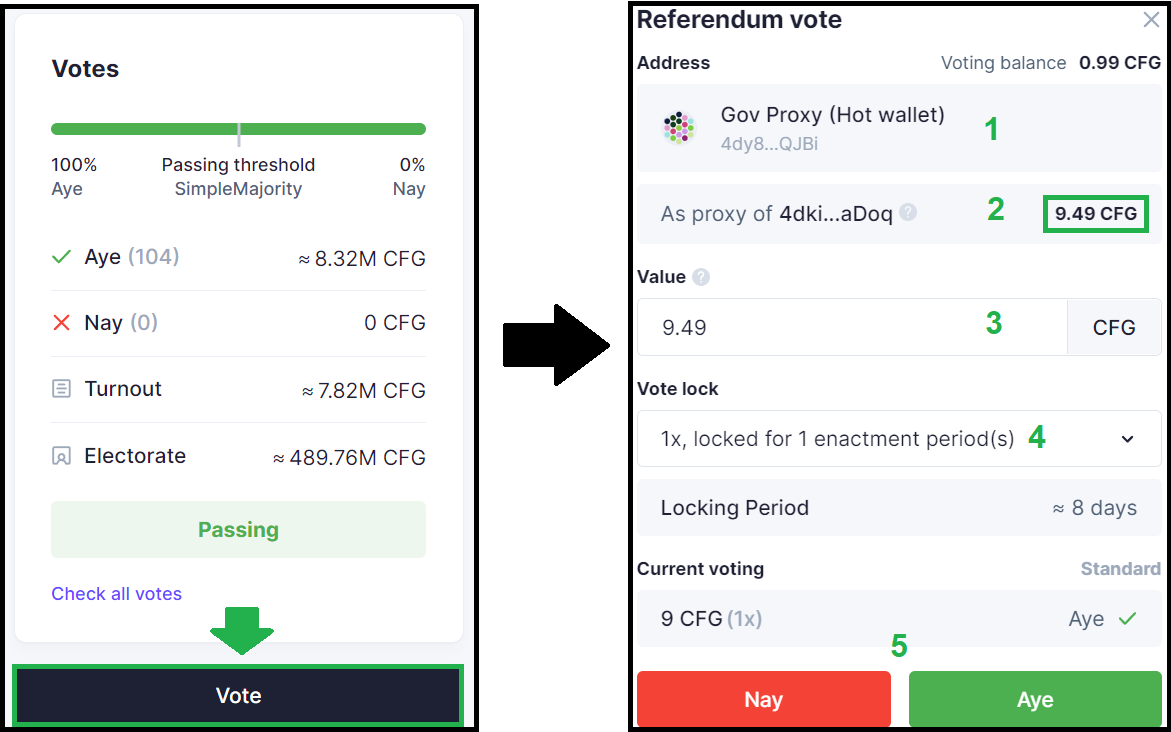1171x732 pixels.
Task: Click the Turnout document icon
Action: coord(61,389)
